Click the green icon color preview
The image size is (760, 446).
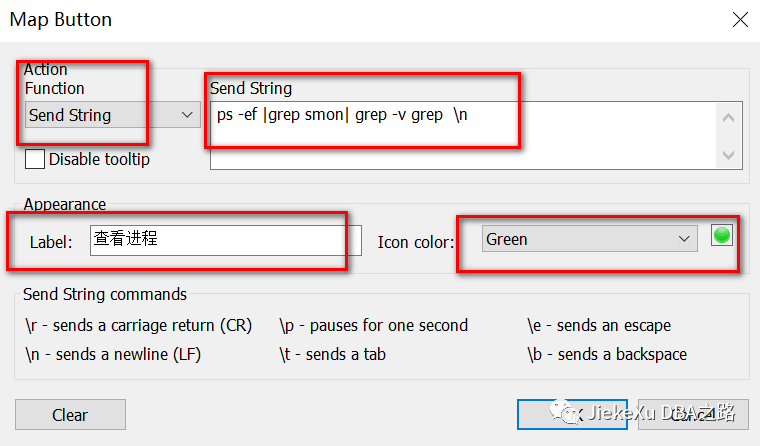click(x=722, y=236)
